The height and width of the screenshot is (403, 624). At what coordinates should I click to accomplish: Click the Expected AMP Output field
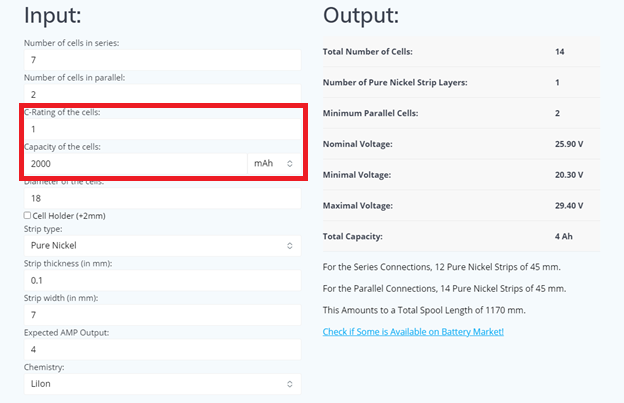point(161,350)
